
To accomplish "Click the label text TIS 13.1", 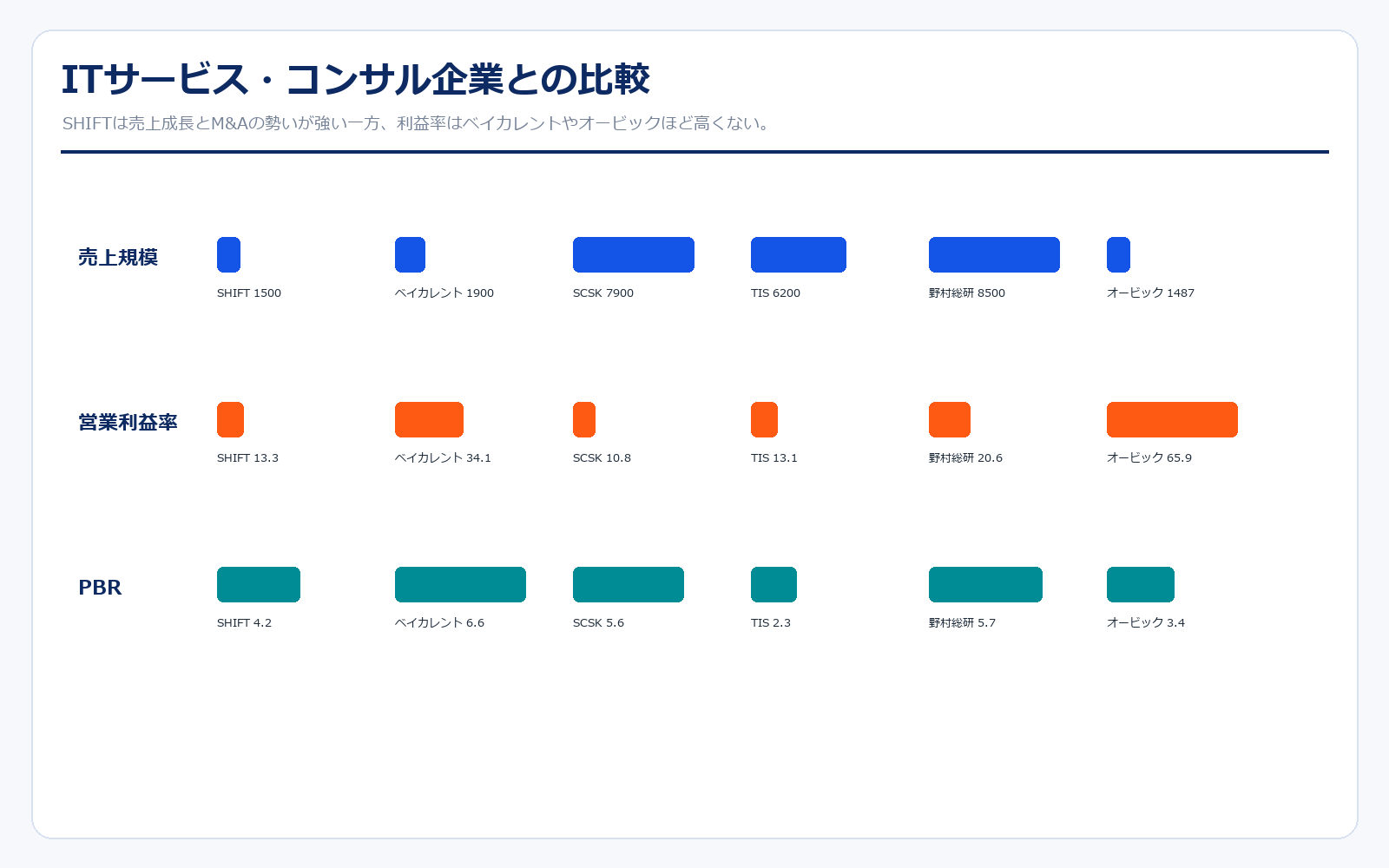I will coord(773,458).
